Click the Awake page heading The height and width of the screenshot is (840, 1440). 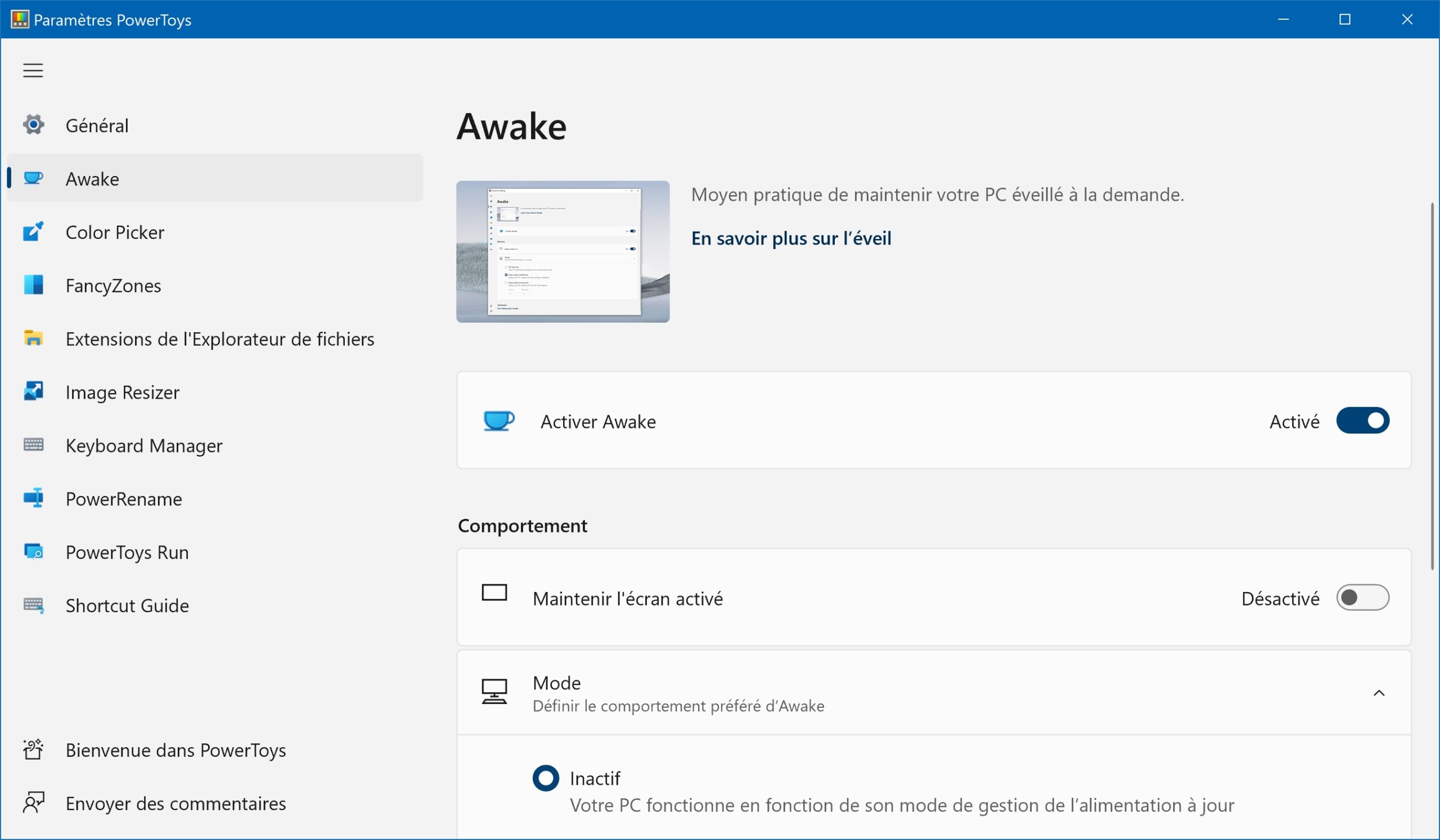(x=511, y=126)
